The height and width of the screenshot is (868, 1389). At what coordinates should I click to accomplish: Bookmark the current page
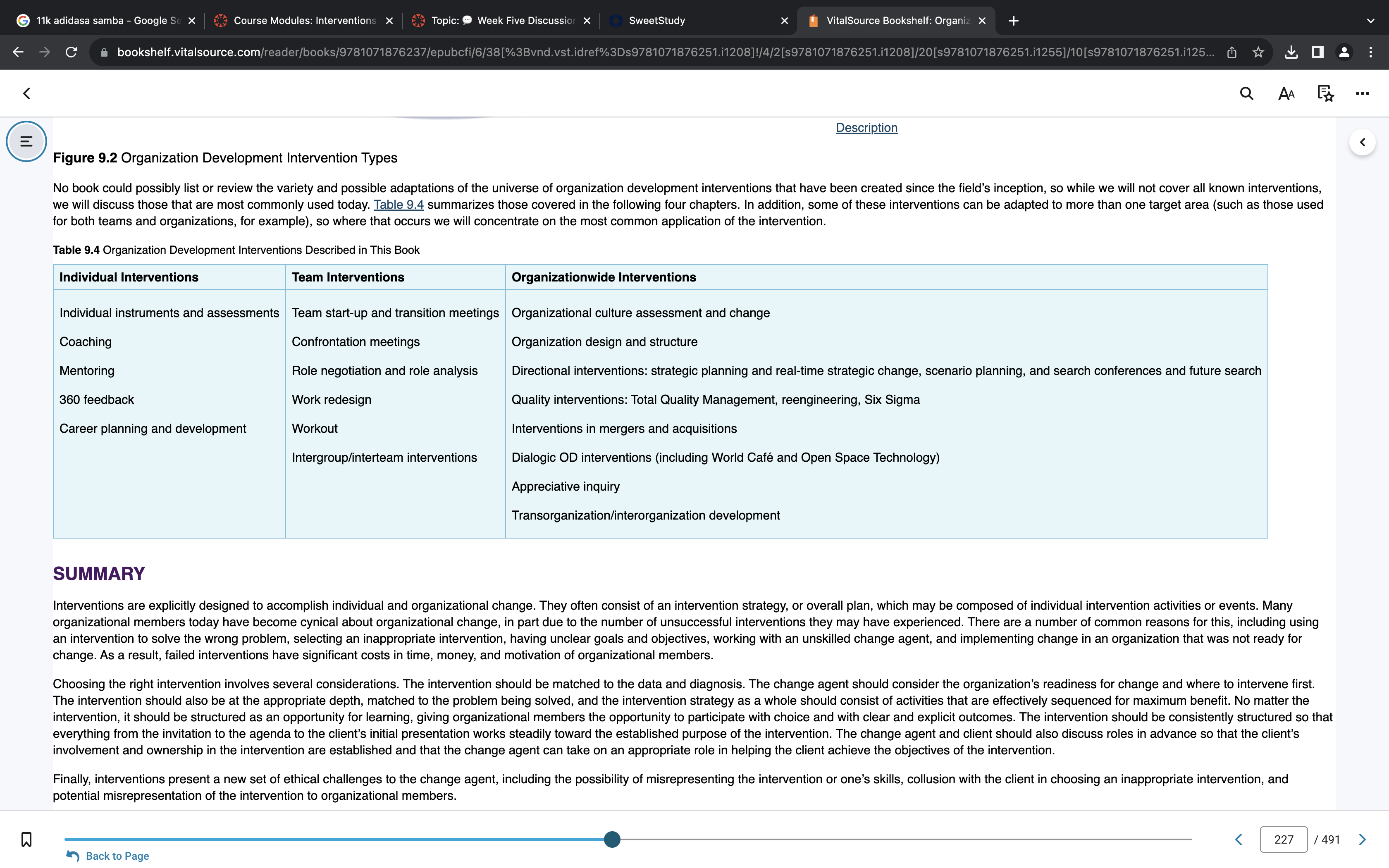(26, 839)
